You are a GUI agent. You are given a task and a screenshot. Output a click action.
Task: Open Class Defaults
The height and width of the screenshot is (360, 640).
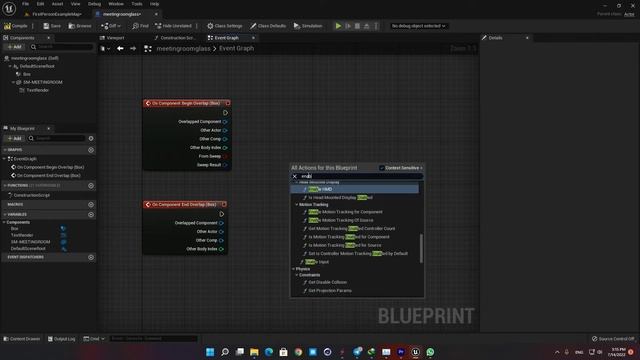(x=268, y=26)
